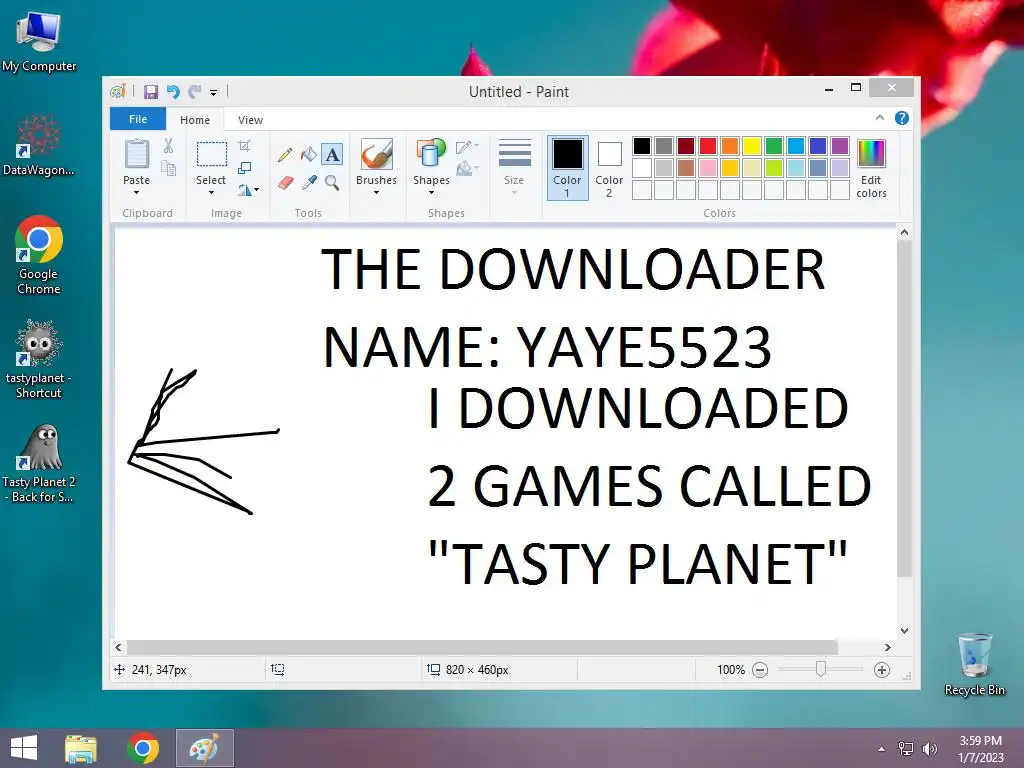Open File Explorer from taskbar

[81, 748]
